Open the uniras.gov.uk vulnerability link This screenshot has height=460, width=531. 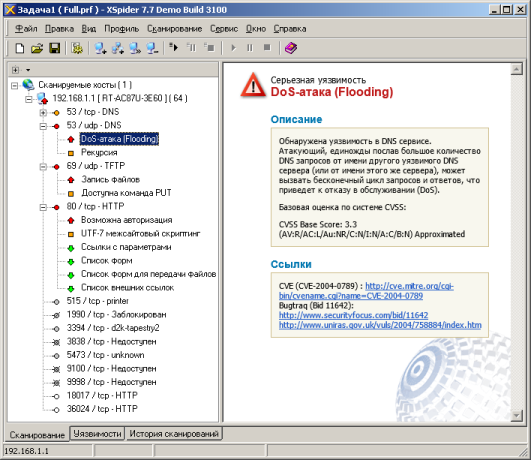pos(380,325)
